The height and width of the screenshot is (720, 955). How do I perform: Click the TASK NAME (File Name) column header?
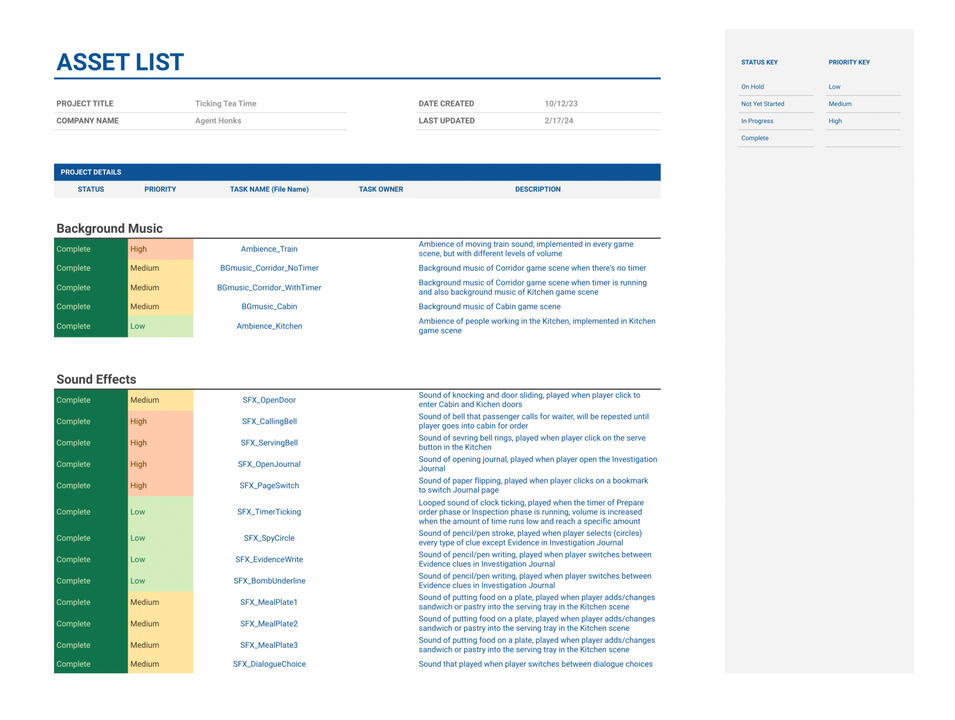(x=269, y=189)
